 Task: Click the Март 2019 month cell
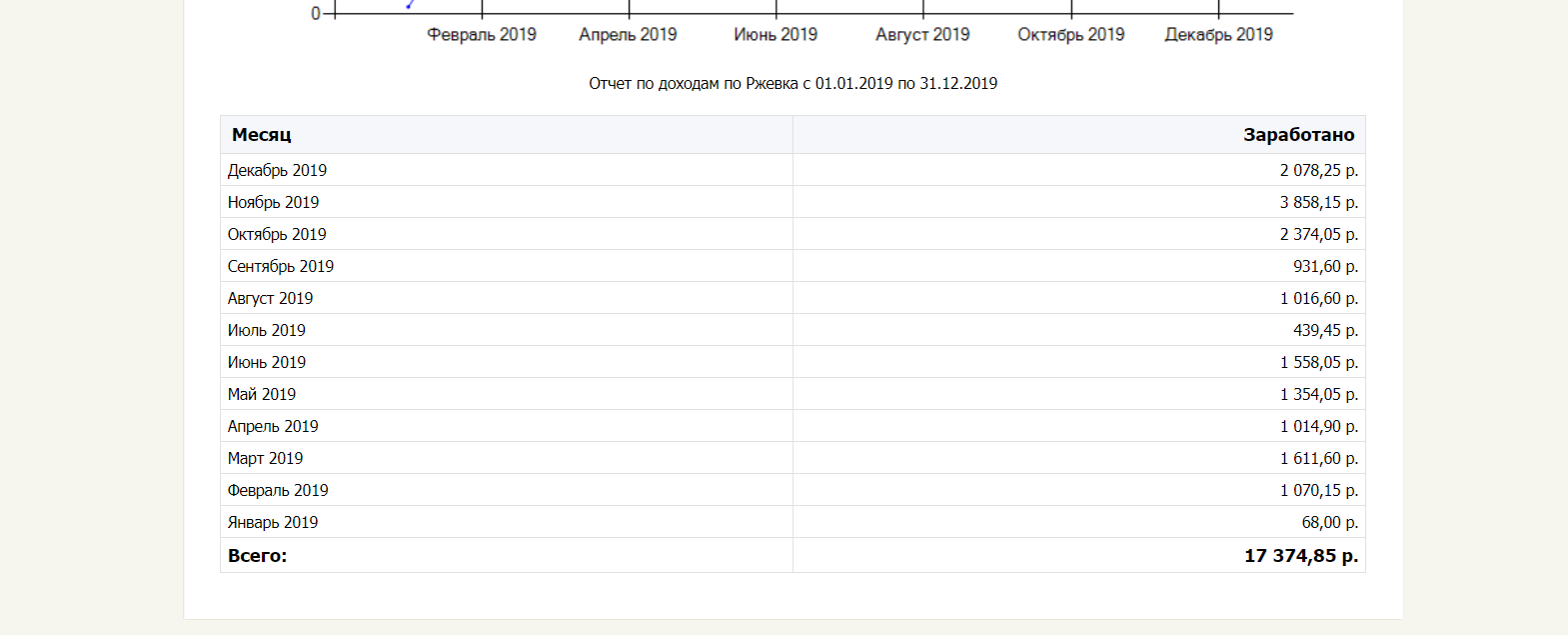266,459
